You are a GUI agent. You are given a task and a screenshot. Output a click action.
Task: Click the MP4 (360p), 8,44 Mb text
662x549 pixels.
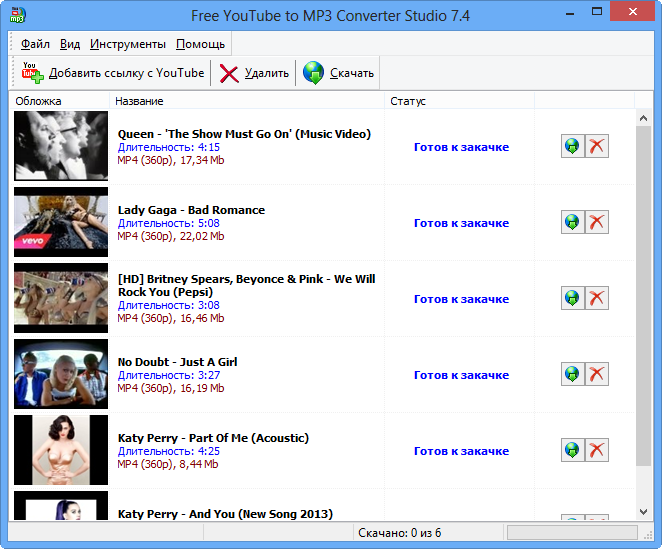coord(168,464)
